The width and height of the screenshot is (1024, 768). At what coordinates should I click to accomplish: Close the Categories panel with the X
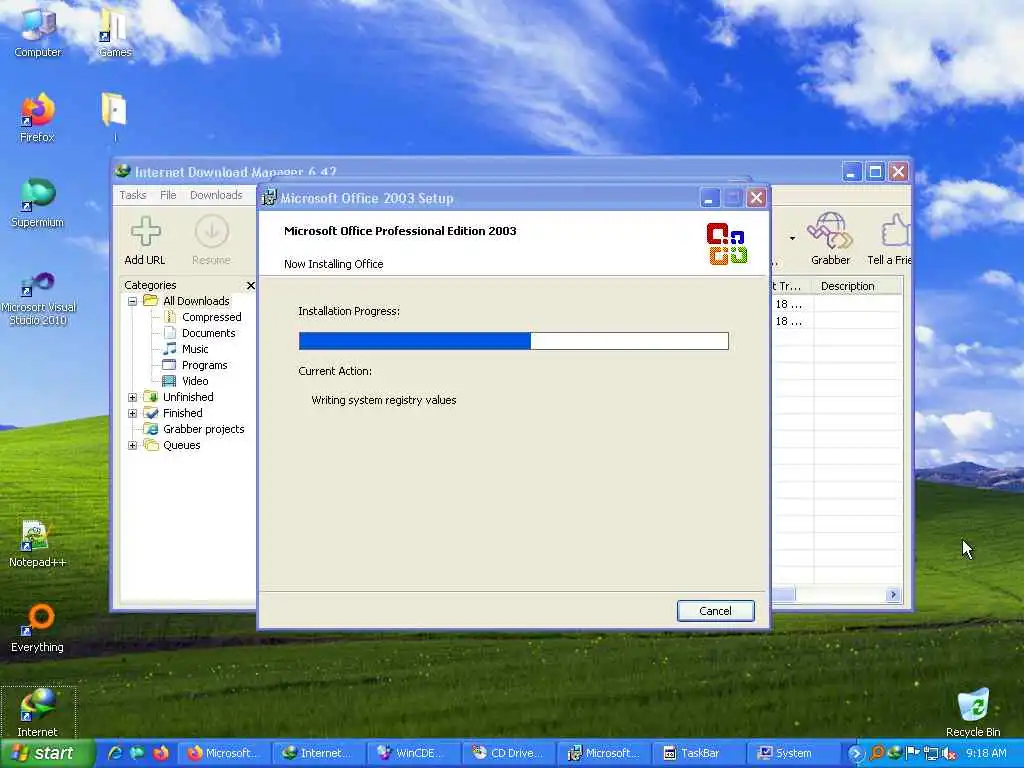250,285
